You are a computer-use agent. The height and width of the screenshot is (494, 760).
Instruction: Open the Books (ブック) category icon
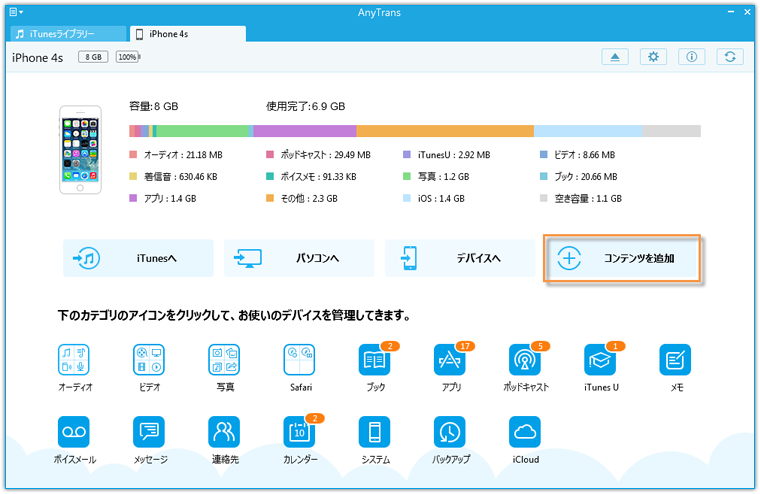(x=374, y=360)
